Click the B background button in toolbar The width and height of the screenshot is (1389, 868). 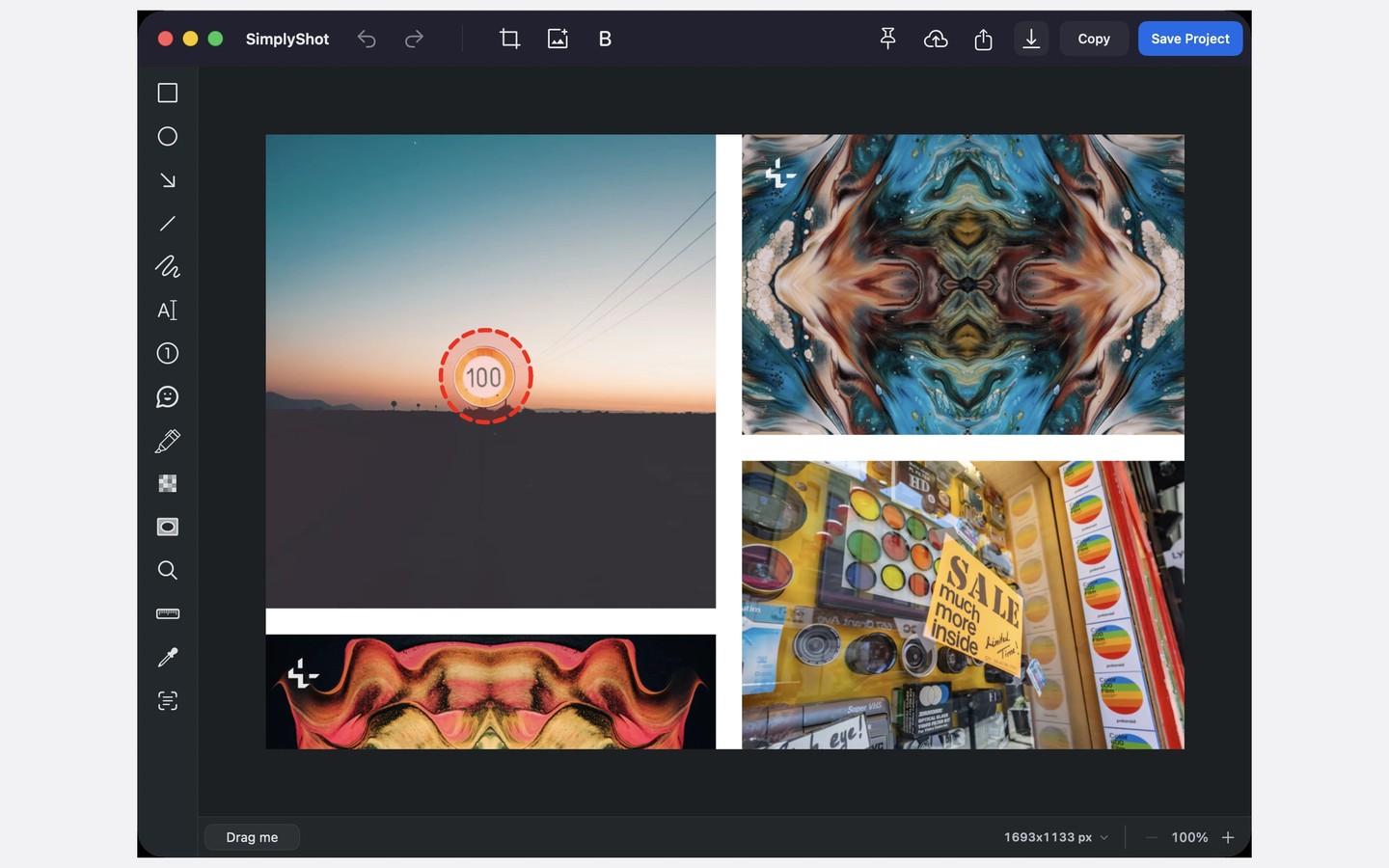605,39
